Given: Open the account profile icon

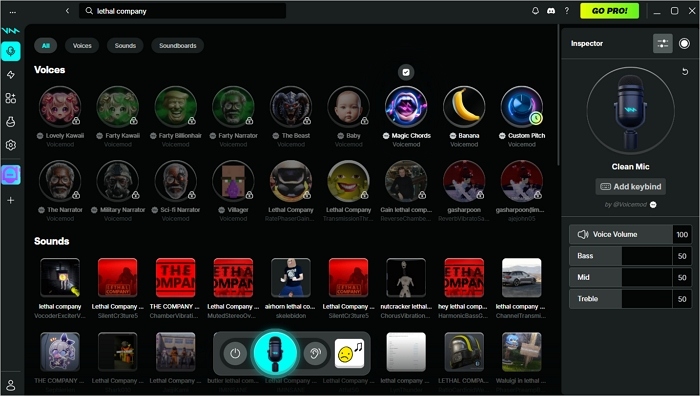Looking at the screenshot, I should (11, 385).
